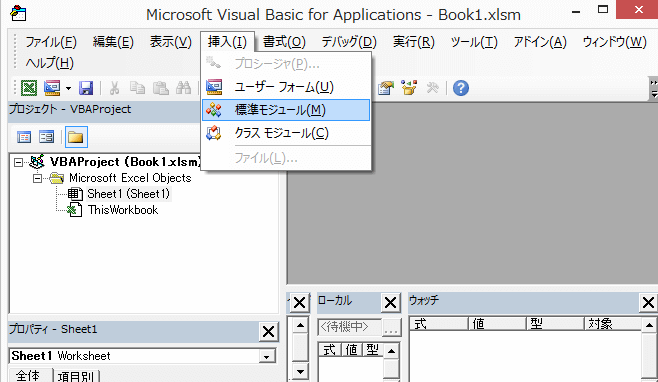Image resolution: width=658 pixels, height=382 pixels.
Task: Click the 型 column header in ローカル pane
Action: pyautogui.click(x=372, y=350)
